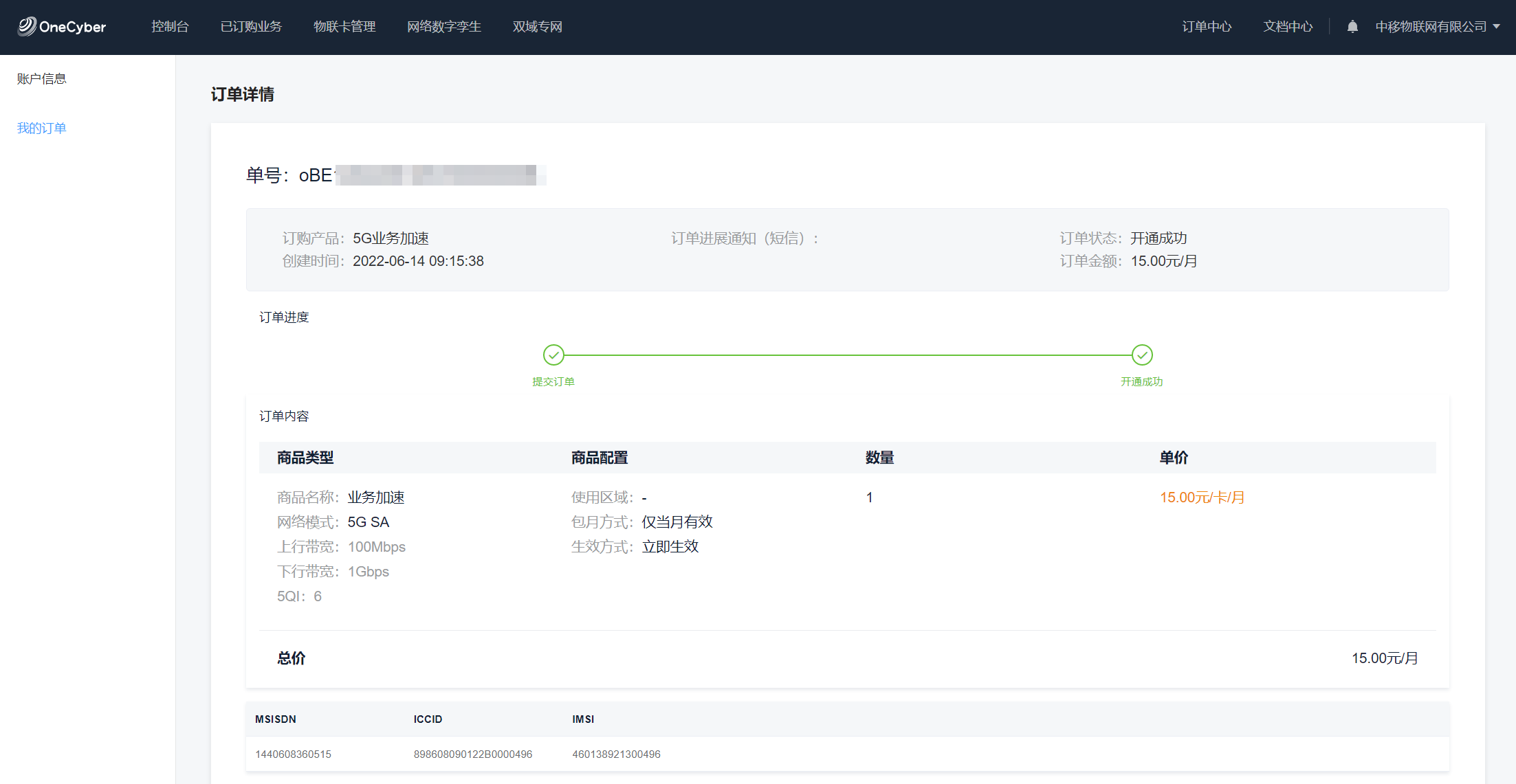Go to 订单中心
1516x784 pixels.
pyautogui.click(x=1207, y=27)
